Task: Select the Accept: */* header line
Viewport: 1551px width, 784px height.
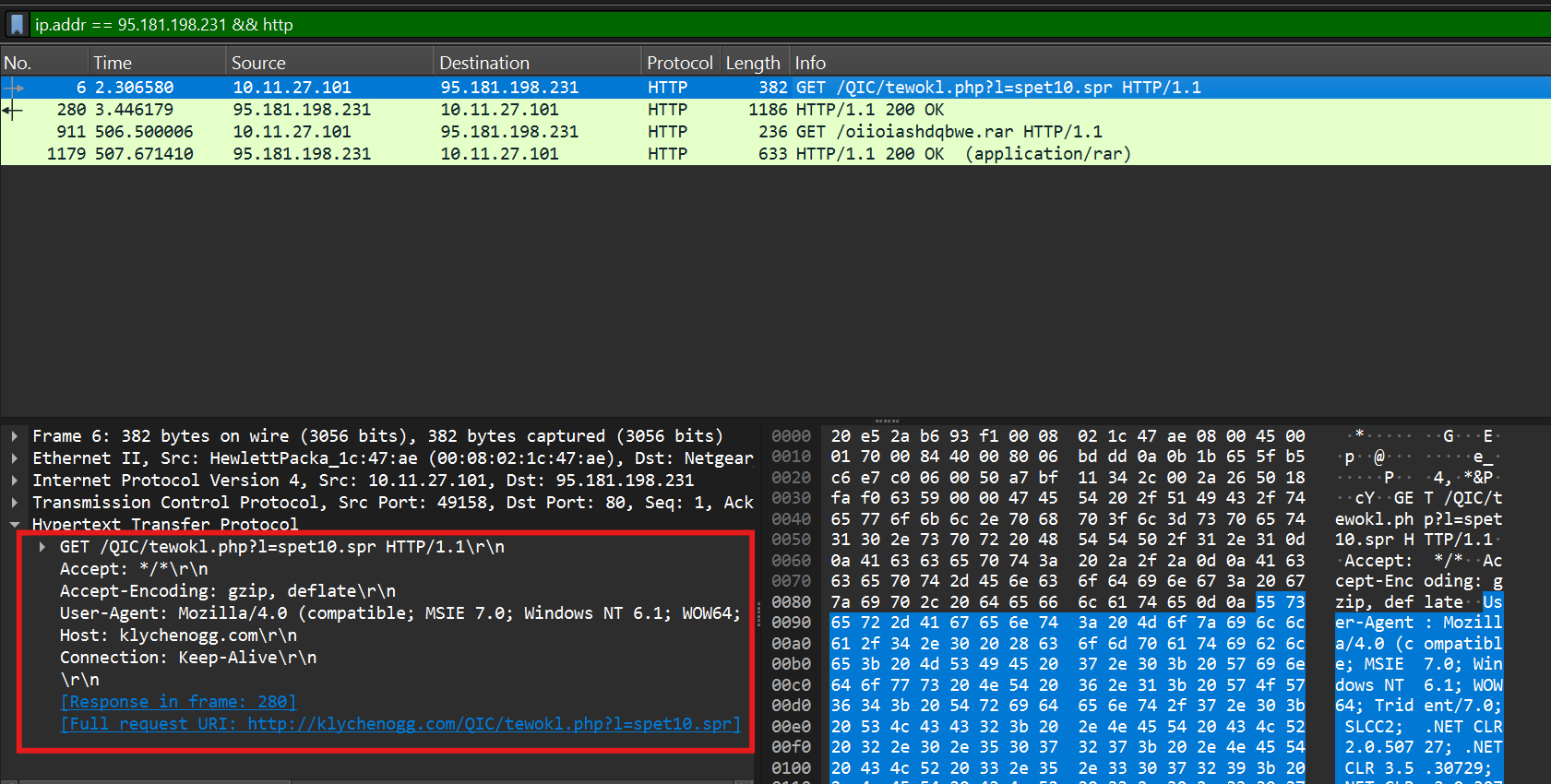Action: click(134, 569)
